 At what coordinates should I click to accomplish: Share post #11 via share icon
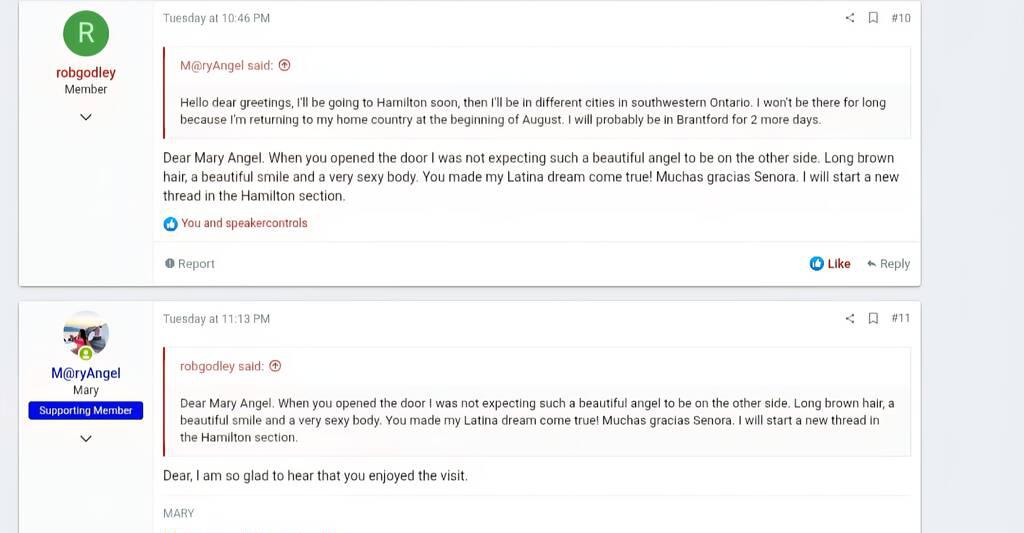click(850, 319)
